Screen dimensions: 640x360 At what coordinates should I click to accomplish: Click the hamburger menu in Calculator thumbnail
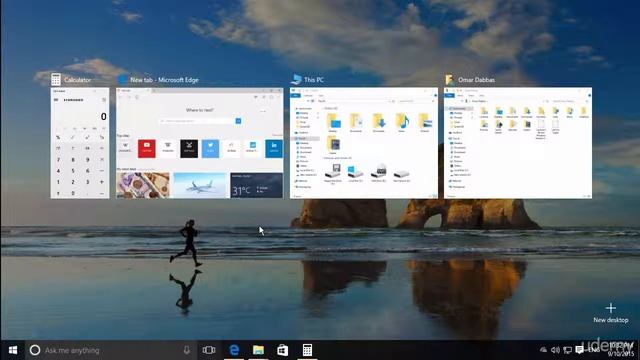(56, 100)
